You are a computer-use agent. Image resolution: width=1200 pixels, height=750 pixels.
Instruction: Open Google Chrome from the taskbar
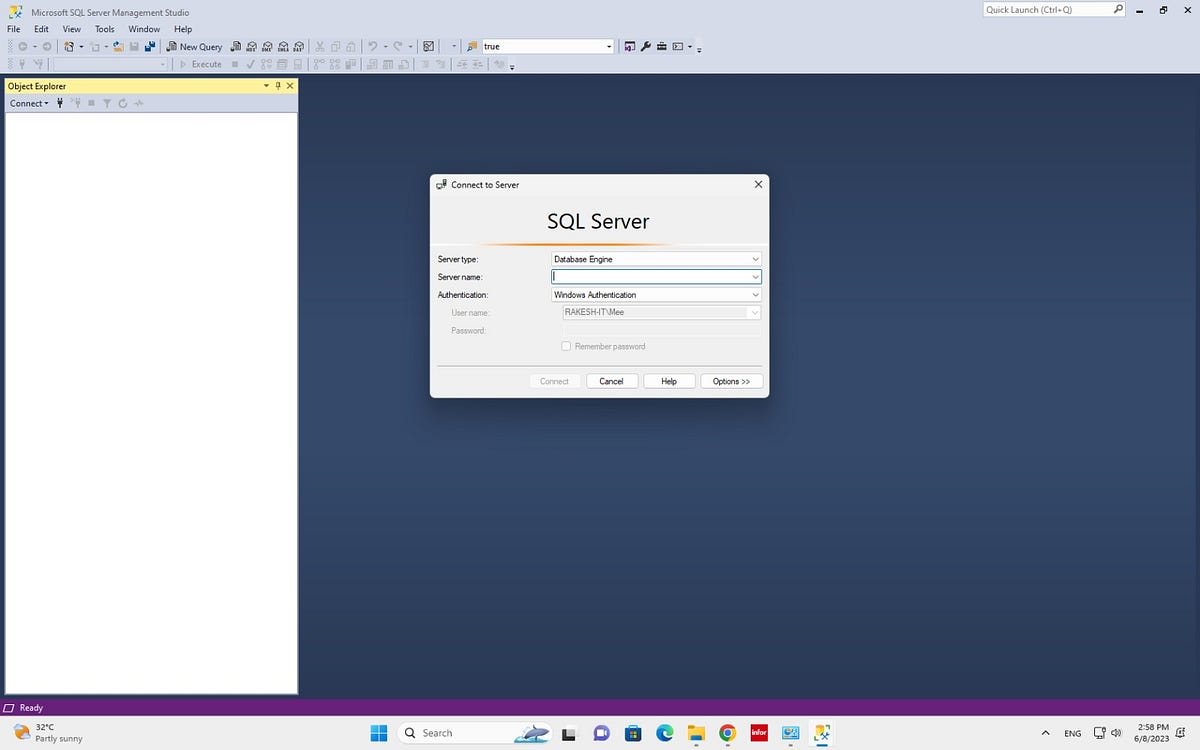(728, 733)
